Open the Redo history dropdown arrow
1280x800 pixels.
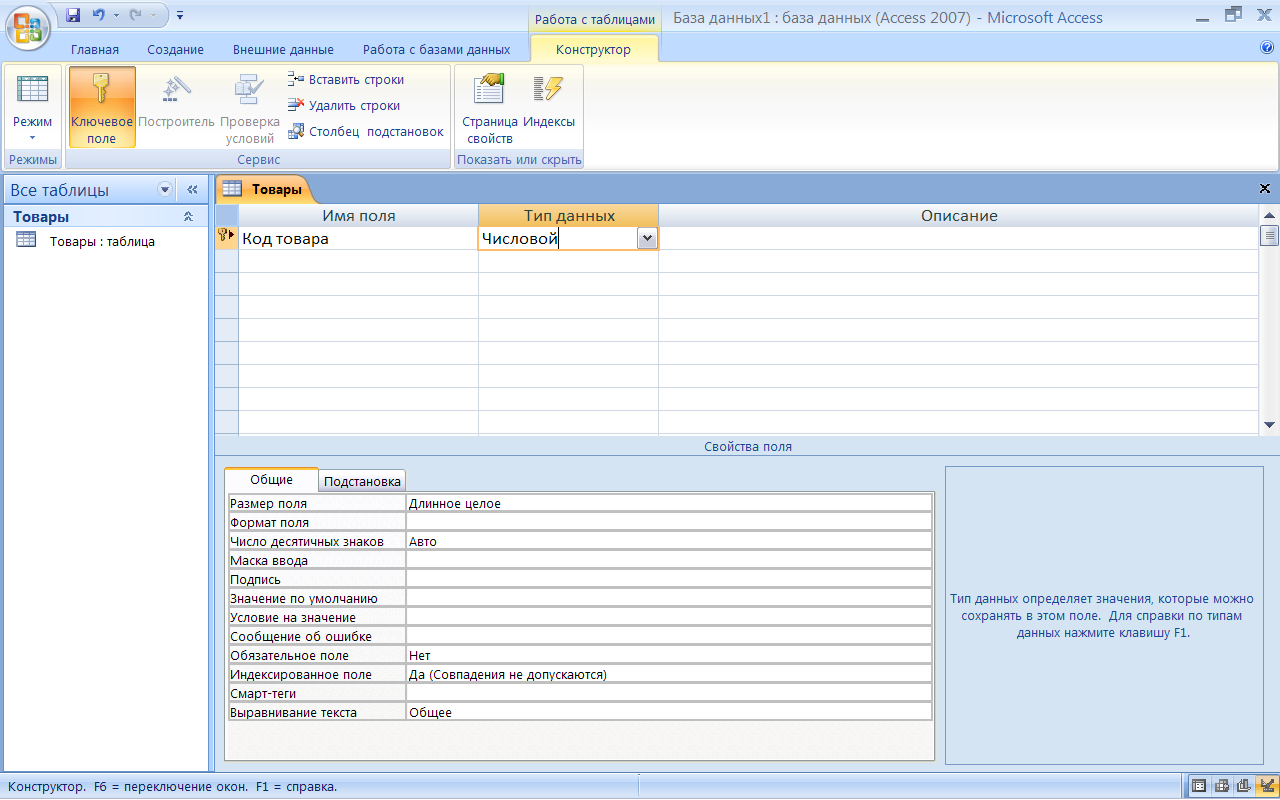[152, 15]
